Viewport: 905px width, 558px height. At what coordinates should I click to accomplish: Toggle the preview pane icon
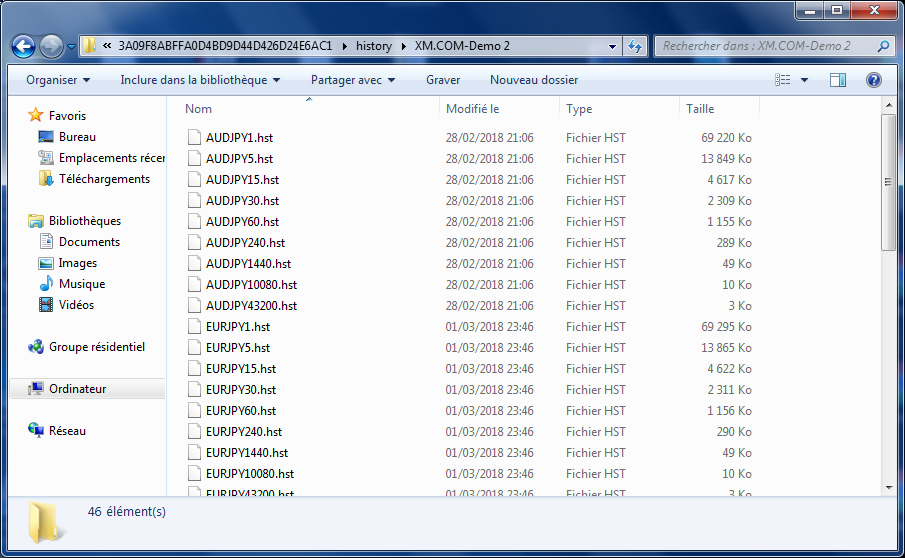pos(838,80)
